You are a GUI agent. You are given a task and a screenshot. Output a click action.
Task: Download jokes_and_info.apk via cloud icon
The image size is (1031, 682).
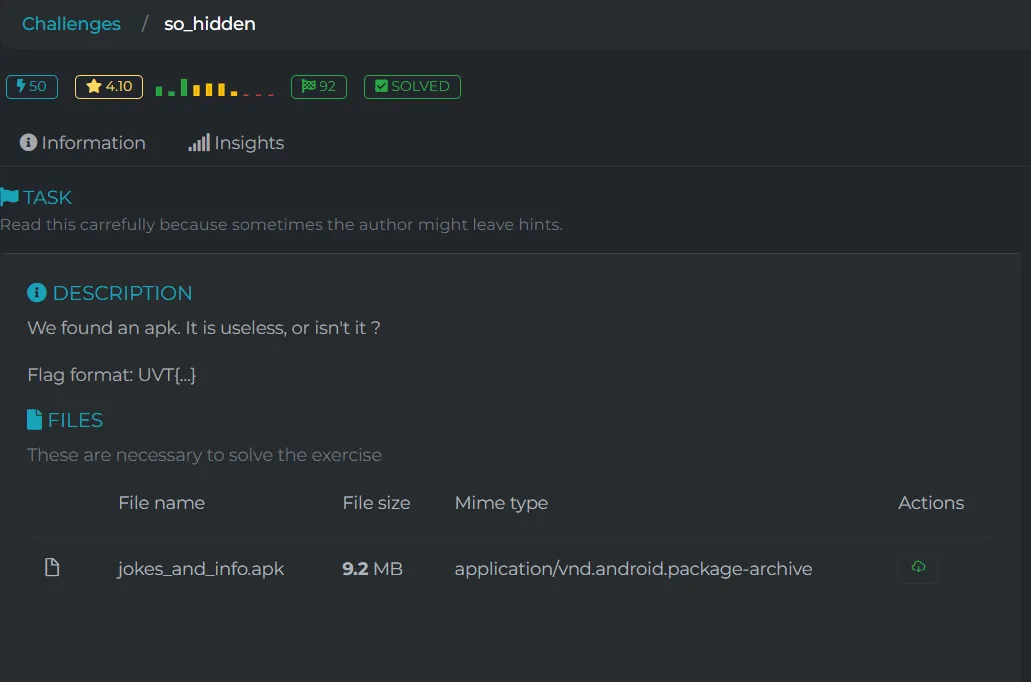coord(918,567)
